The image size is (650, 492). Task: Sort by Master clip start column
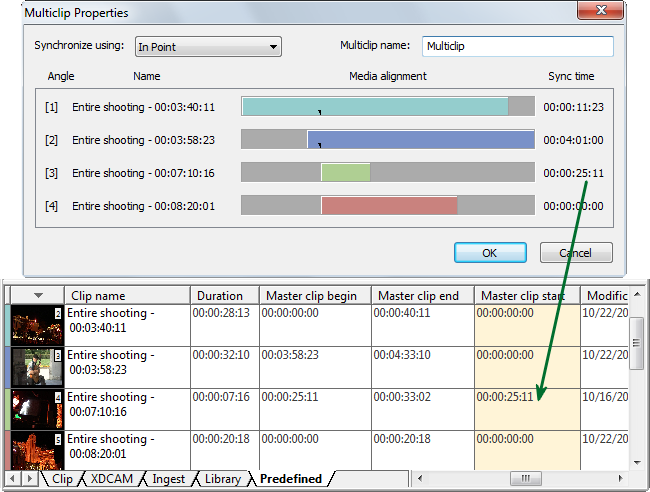coord(527,296)
